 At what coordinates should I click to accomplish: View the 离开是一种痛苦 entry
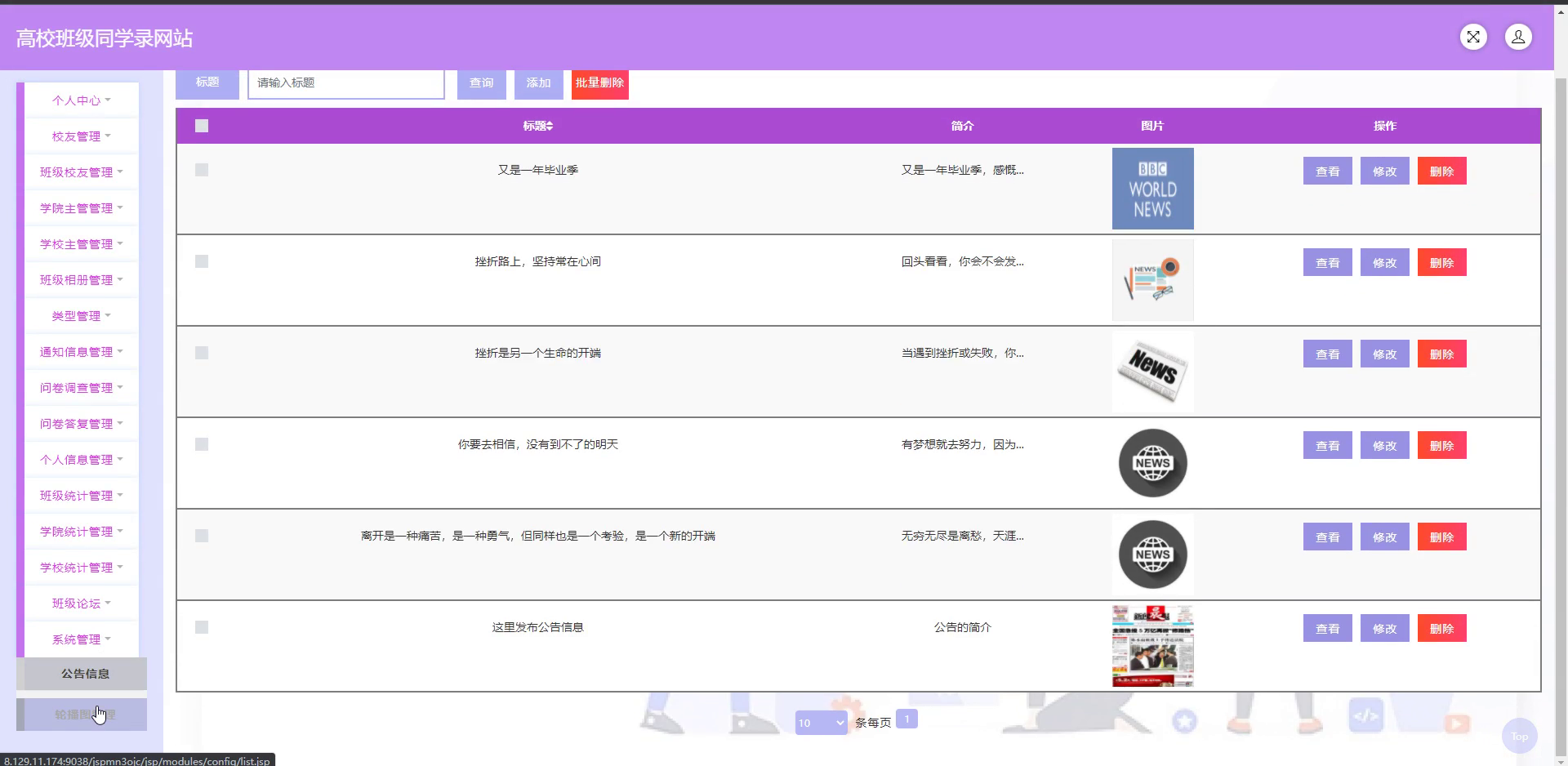coord(1328,537)
